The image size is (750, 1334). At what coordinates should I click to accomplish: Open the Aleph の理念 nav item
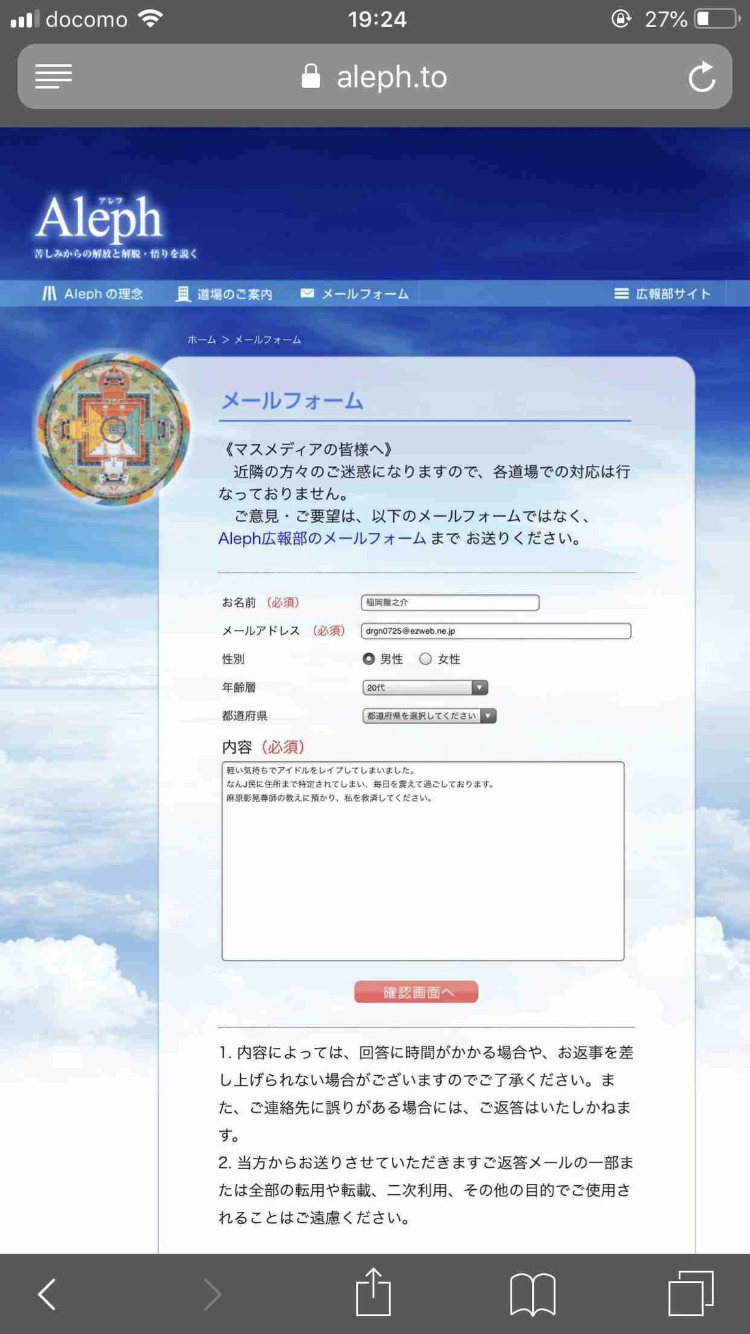93,294
